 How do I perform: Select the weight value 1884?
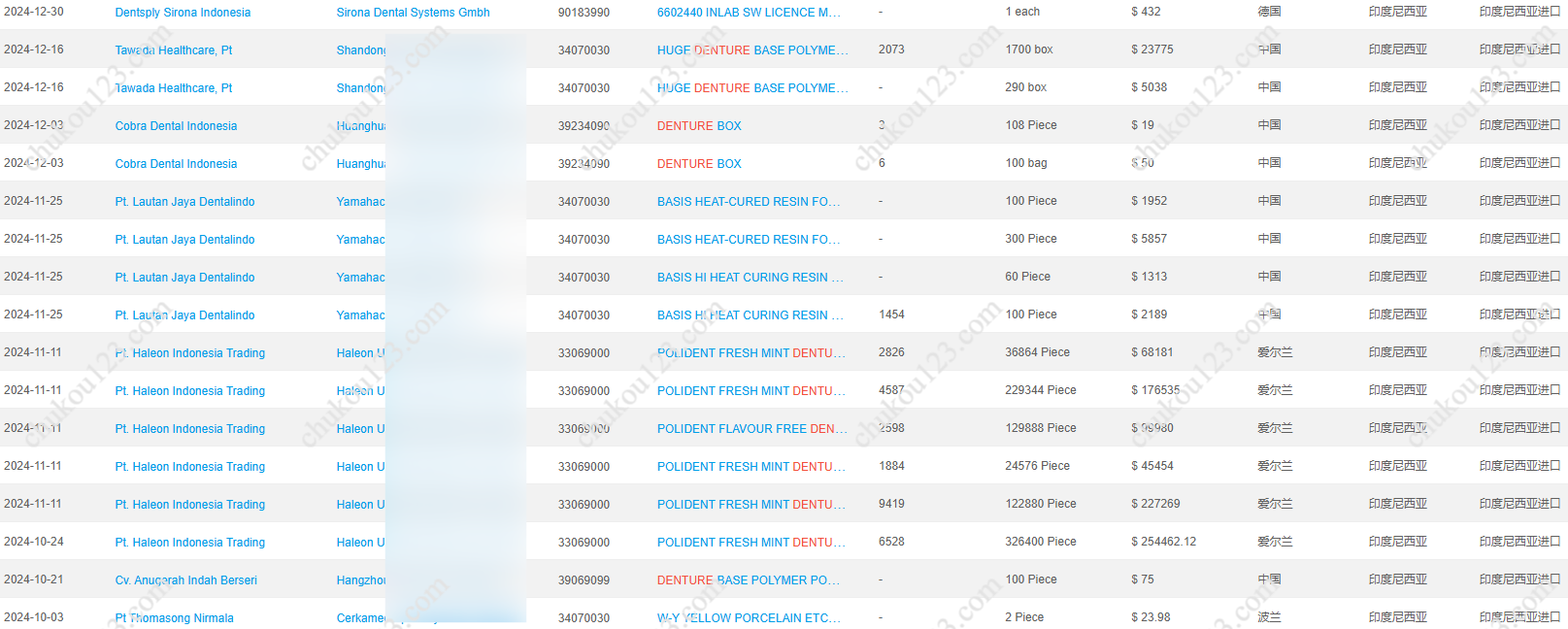[x=891, y=466]
